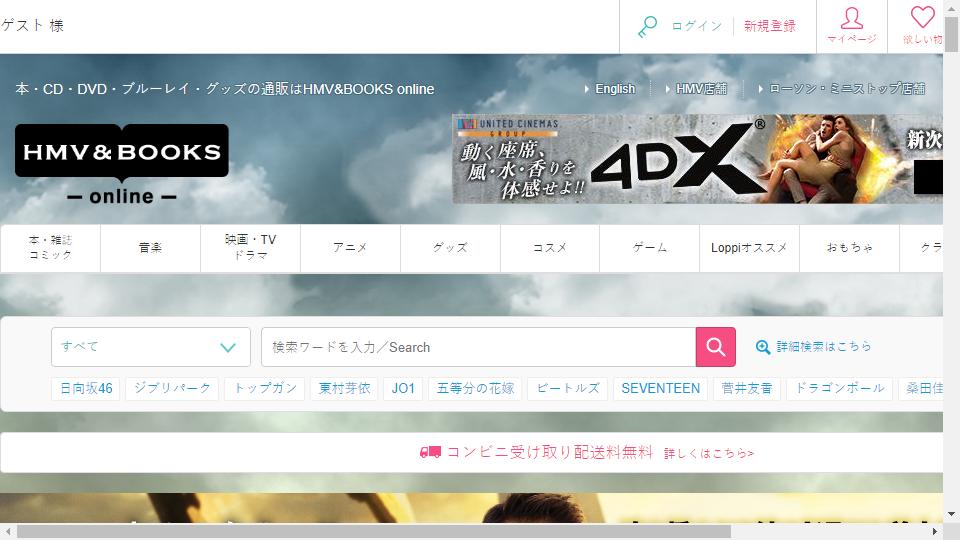The width and height of the screenshot is (960, 540).
Task: Select the 菅井友香 keyword tag
Action: [746, 389]
